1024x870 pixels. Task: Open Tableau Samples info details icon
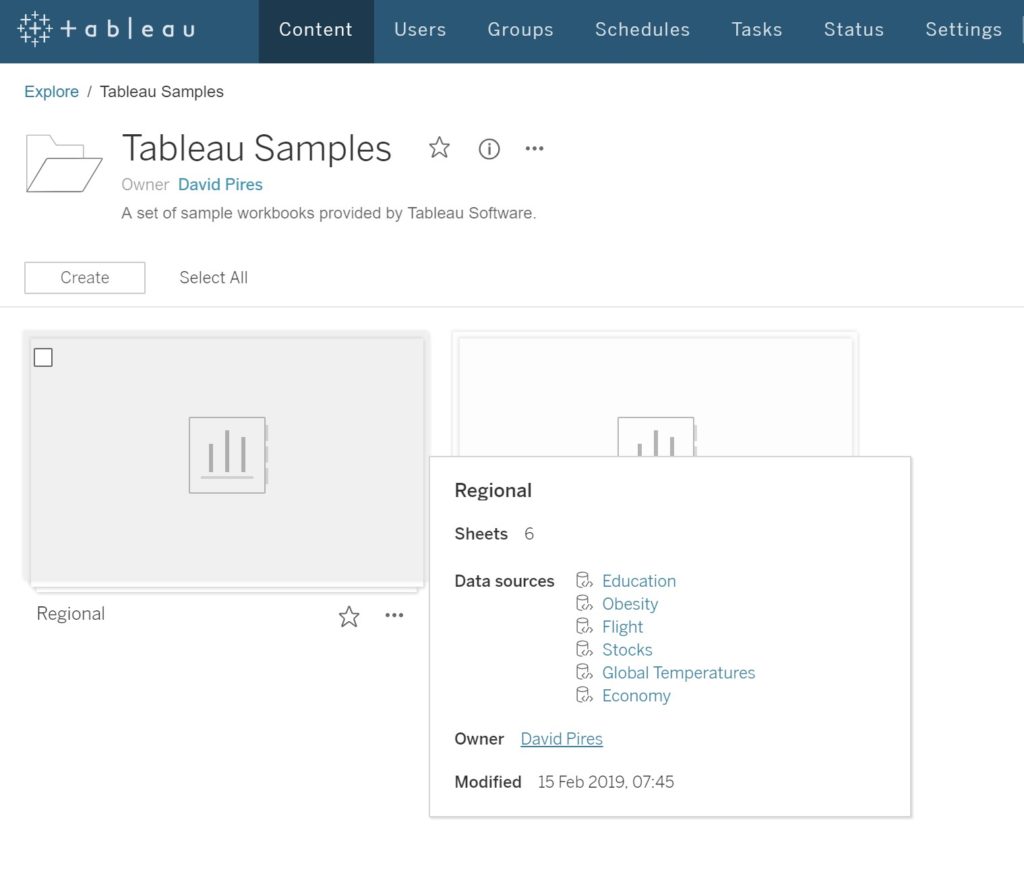coord(489,149)
